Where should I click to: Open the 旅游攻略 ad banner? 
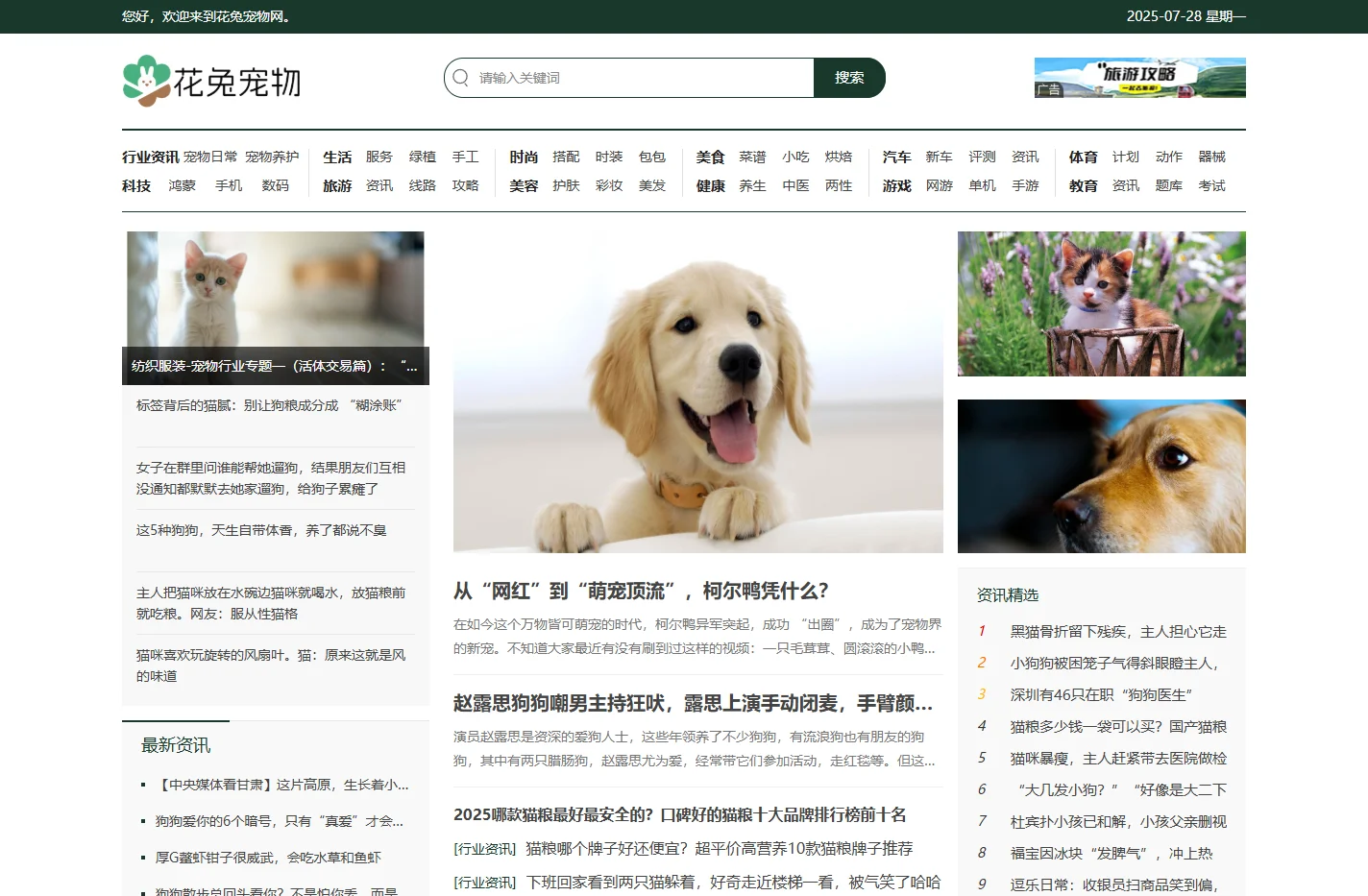(x=1139, y=78)
